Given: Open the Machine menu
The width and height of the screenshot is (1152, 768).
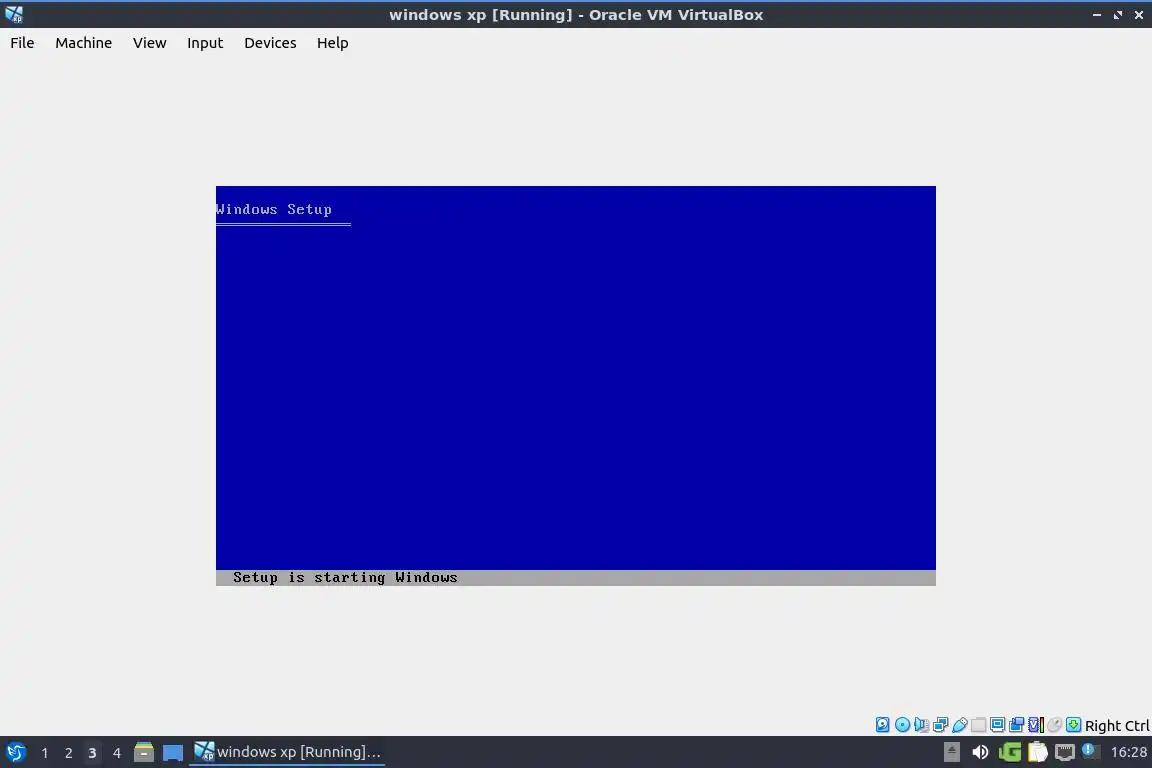Looking at the screenshot, I should click(84, 43).
